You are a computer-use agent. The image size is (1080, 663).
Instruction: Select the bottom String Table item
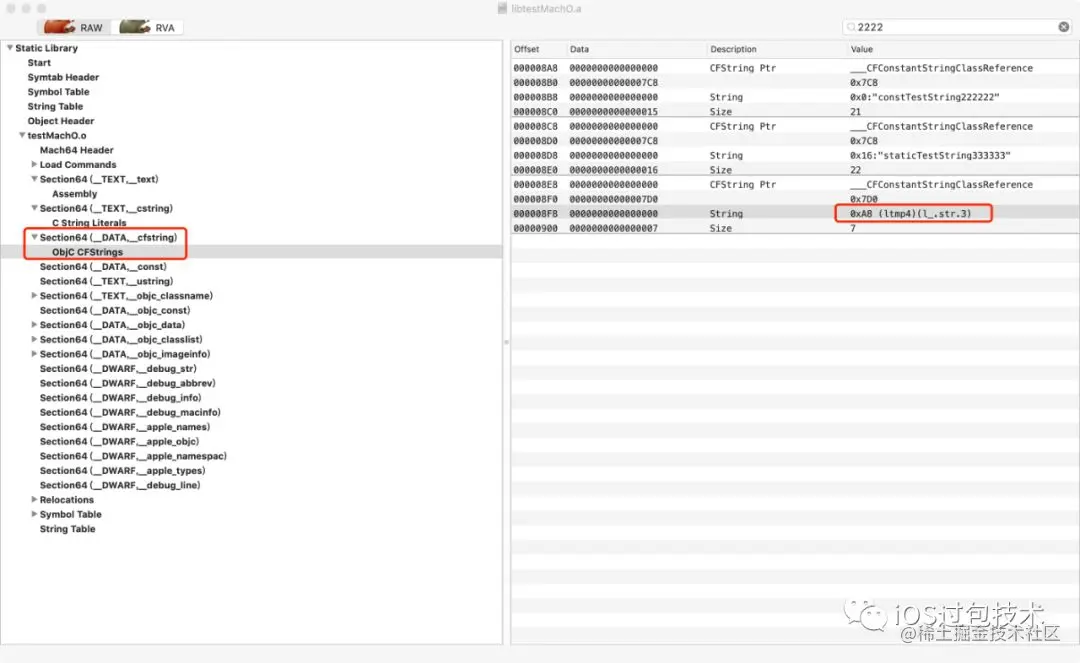(x=68, y=529)
